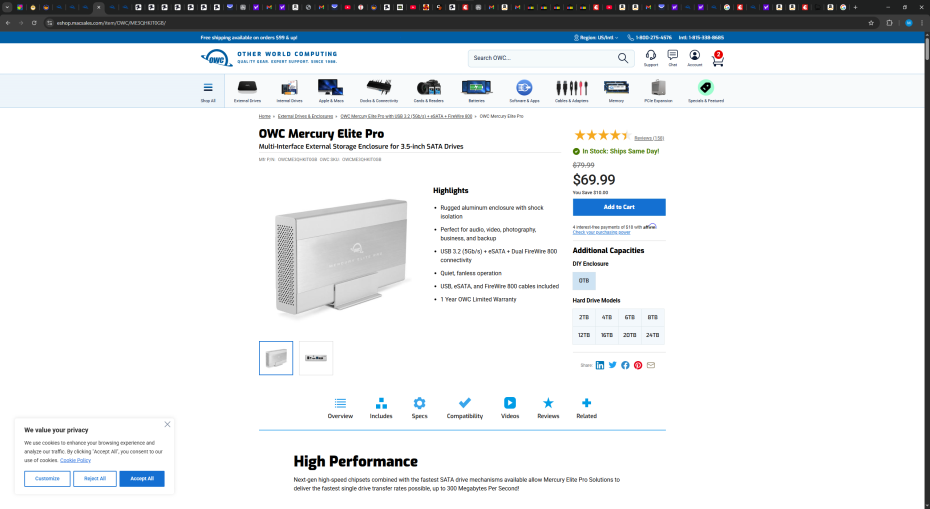Image resolution: width=930 pixels, height=509 pixels.
Task: Select the 16TB hard drive model
Action: 607,335
